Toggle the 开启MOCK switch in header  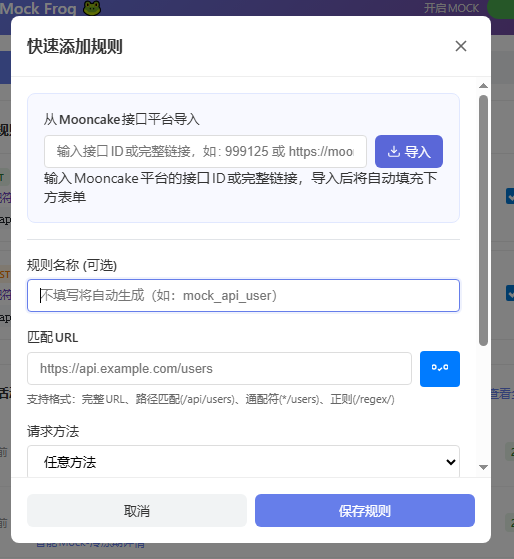click(x=501, y=9)
